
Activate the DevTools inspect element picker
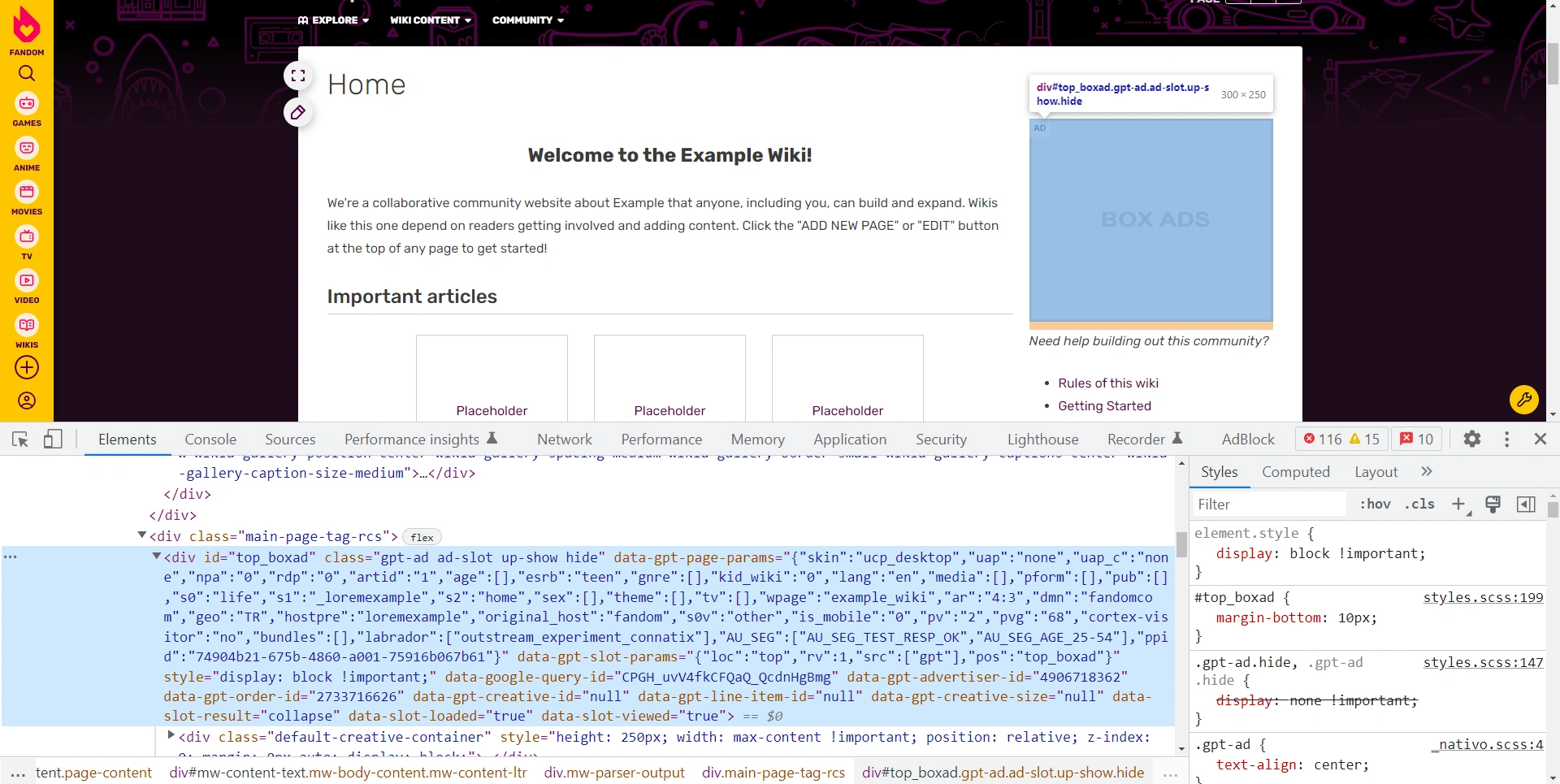(20, 440)
